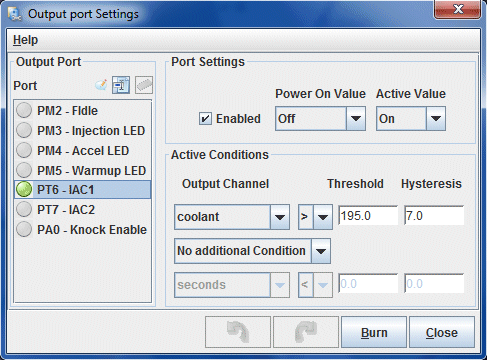Screen dimensions: 487x360
Task: Open the No additional Condition dropdown
Action: click(252, 251)
